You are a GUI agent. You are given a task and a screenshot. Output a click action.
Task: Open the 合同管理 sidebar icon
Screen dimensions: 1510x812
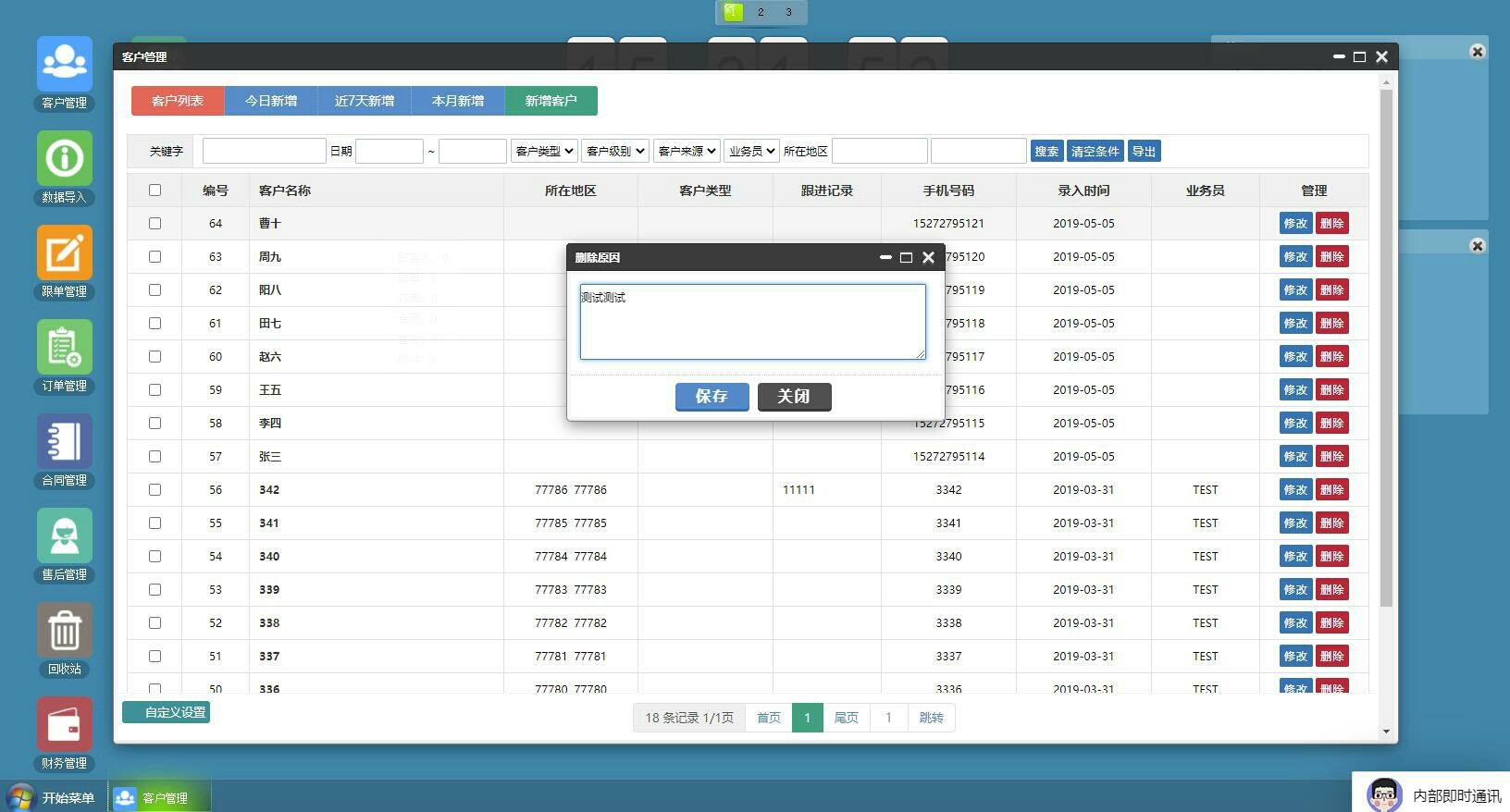[x=65, y=442]
